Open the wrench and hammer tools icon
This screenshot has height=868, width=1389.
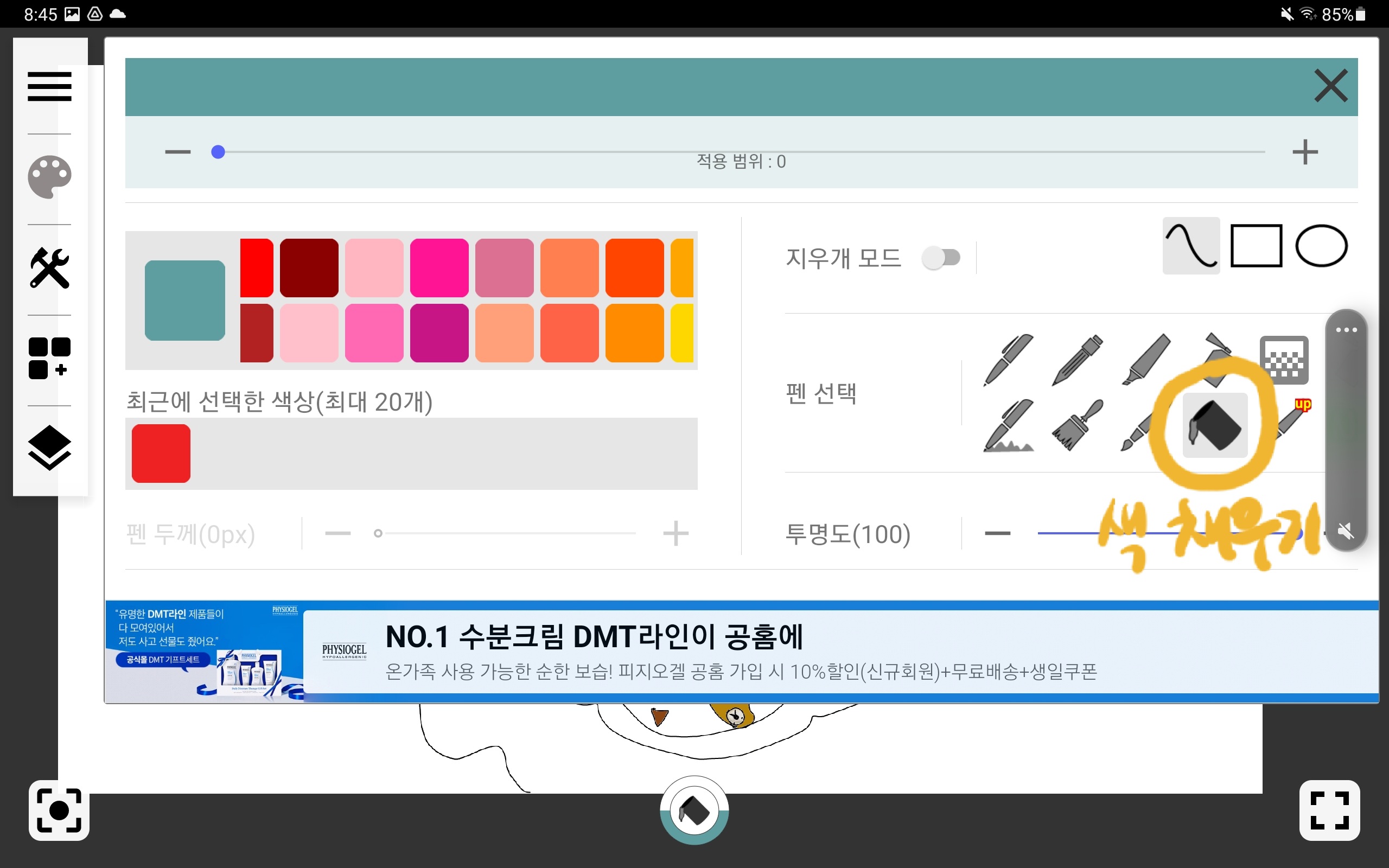pos(49,268)
